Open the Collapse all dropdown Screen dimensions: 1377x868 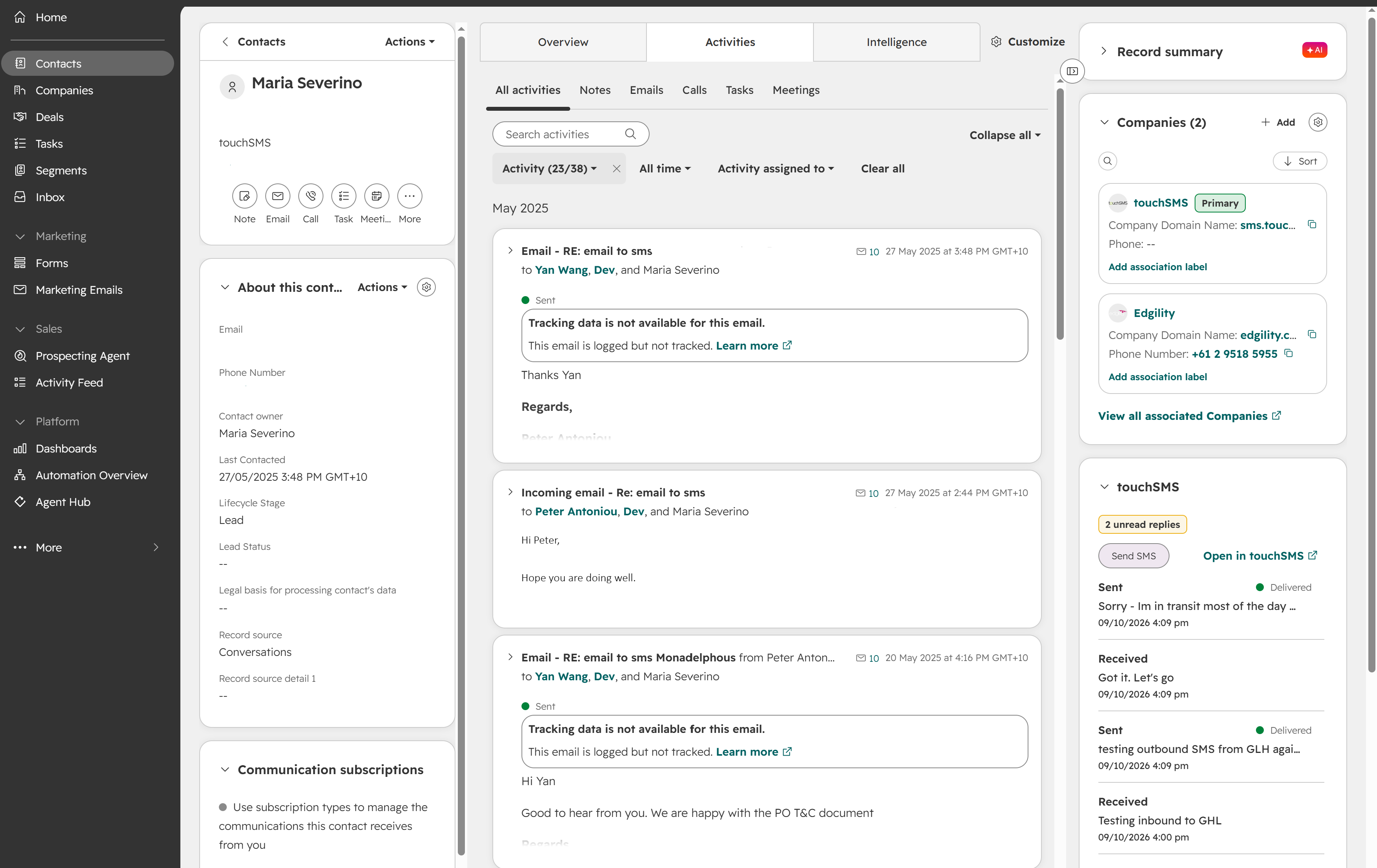pos(1005,136)
